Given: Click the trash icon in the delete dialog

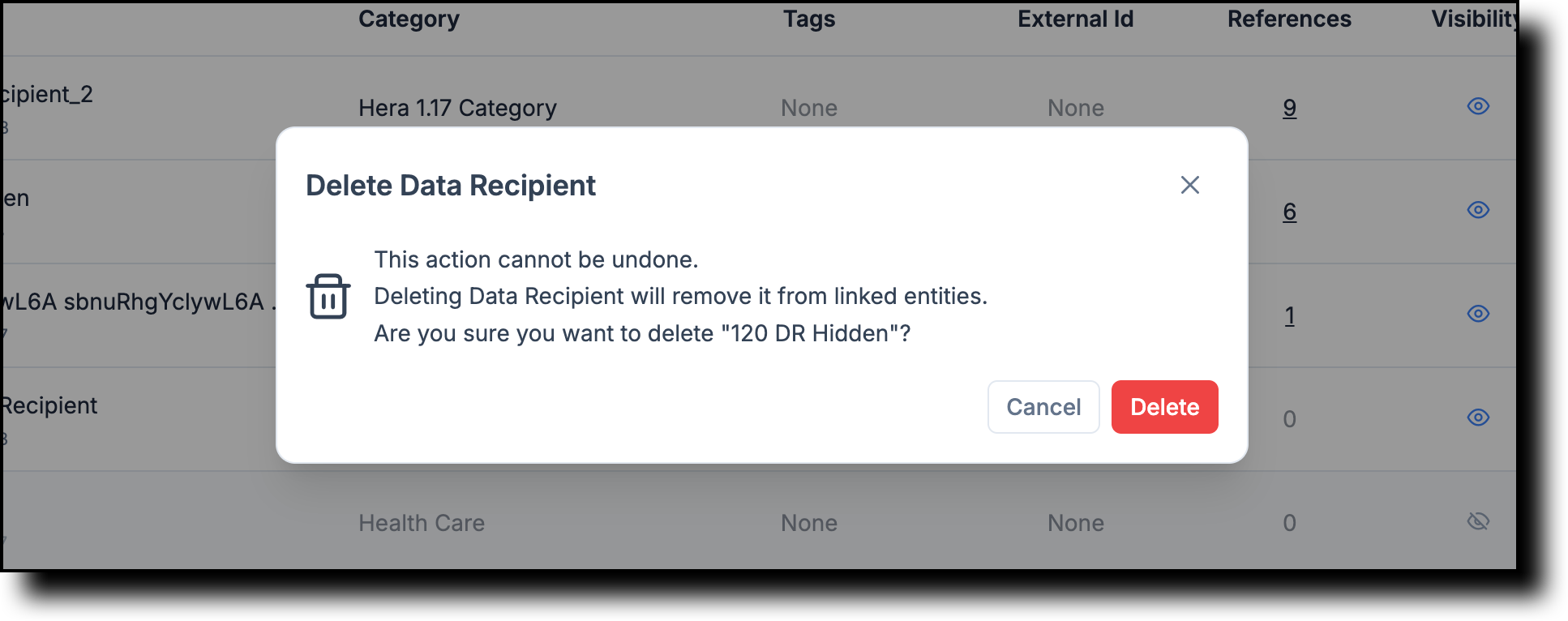Looking at the screenshot, I should (x=328, y=297).
